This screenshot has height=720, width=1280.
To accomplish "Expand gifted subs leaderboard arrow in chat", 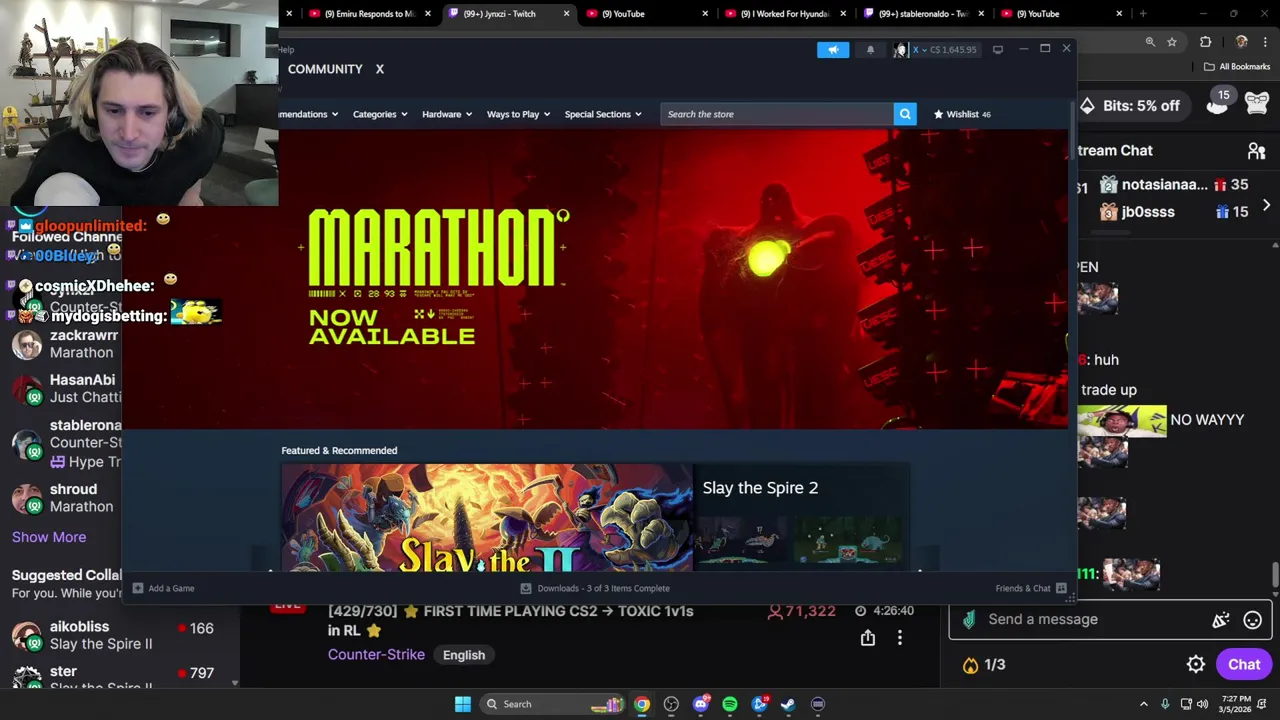I will coord(1266,205).
